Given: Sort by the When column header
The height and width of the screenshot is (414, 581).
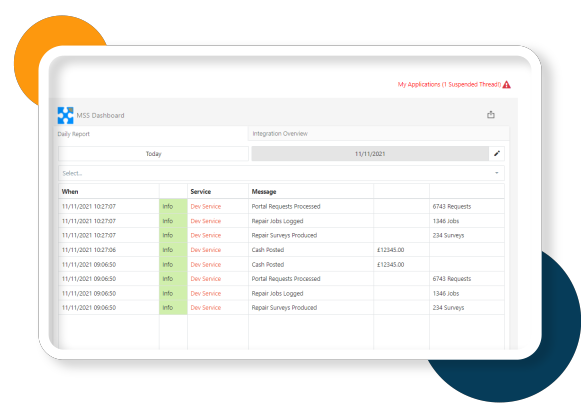Looking at the screenshot, I should pos(70,192).
